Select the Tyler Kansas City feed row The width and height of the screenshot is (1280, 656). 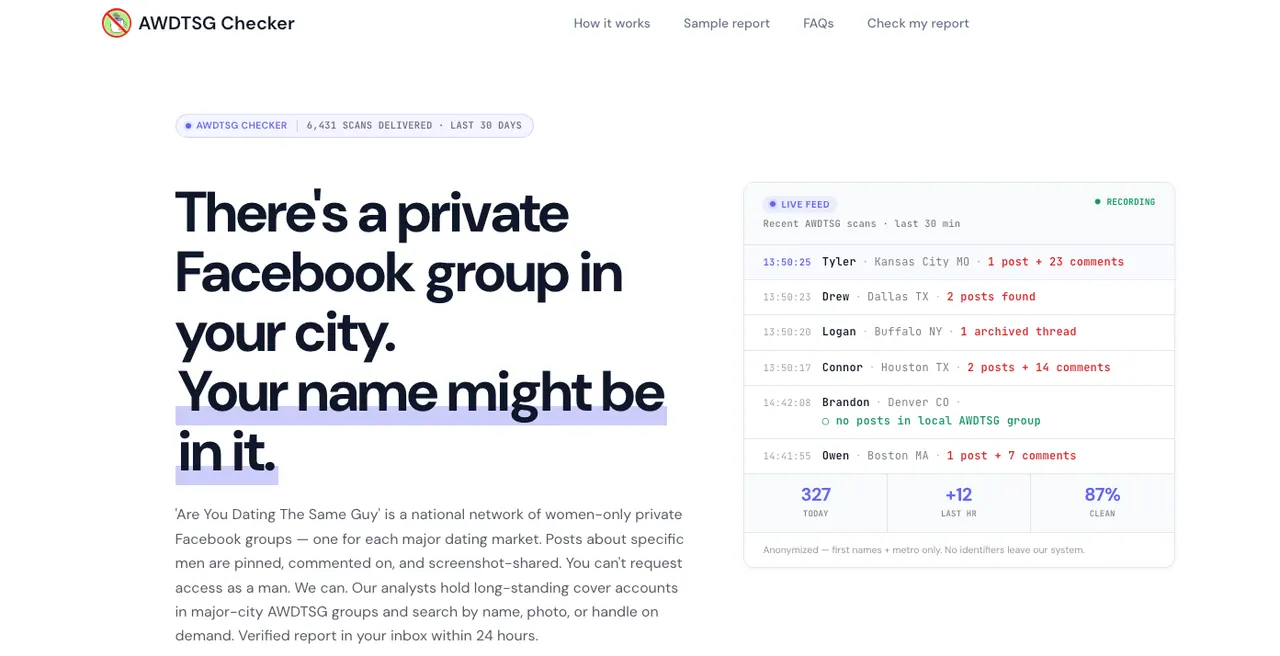click(959, 262)
